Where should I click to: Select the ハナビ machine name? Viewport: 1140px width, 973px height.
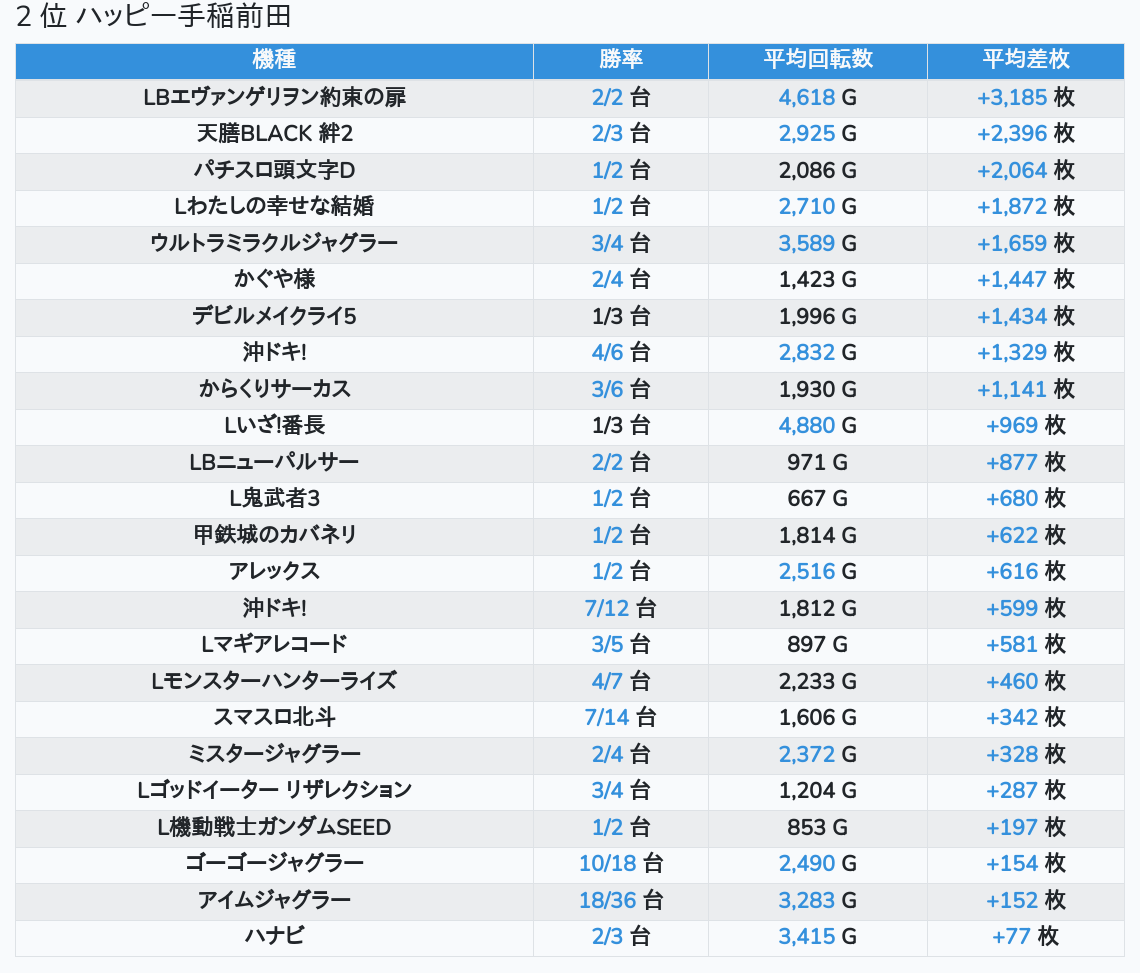pos(274,937)
